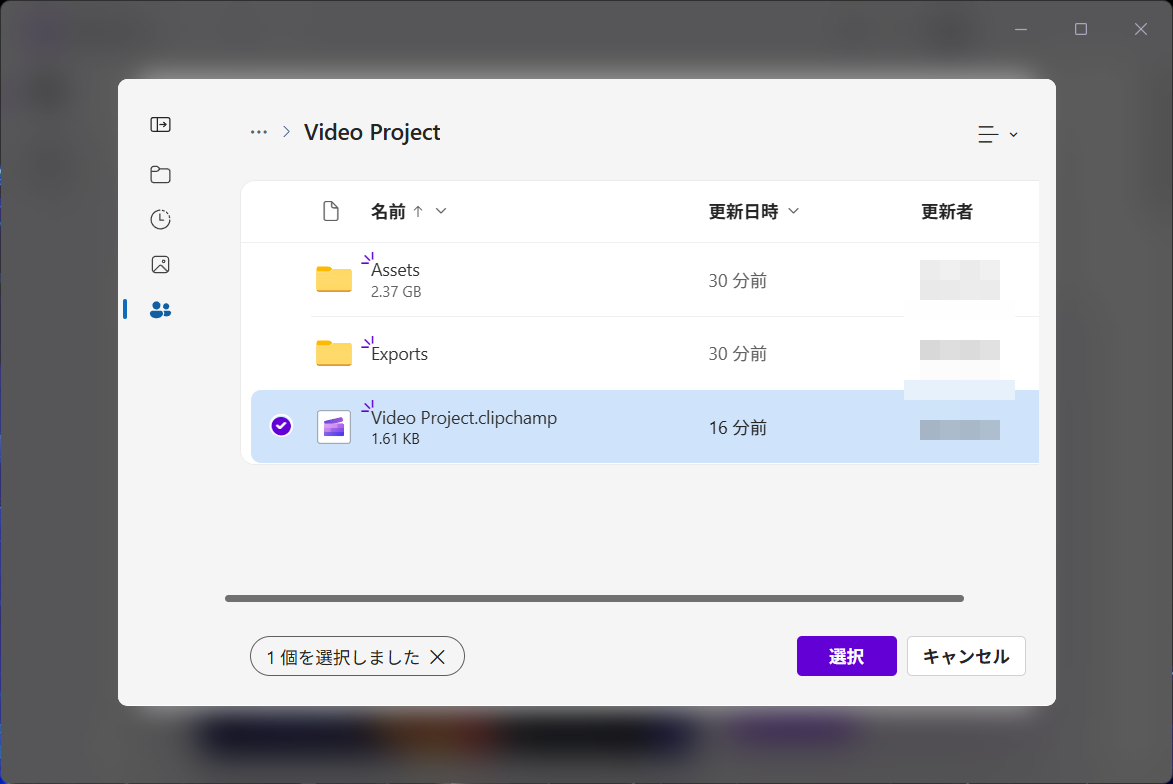
Task: Click the horizontal scrollbar
Action: 594,598
